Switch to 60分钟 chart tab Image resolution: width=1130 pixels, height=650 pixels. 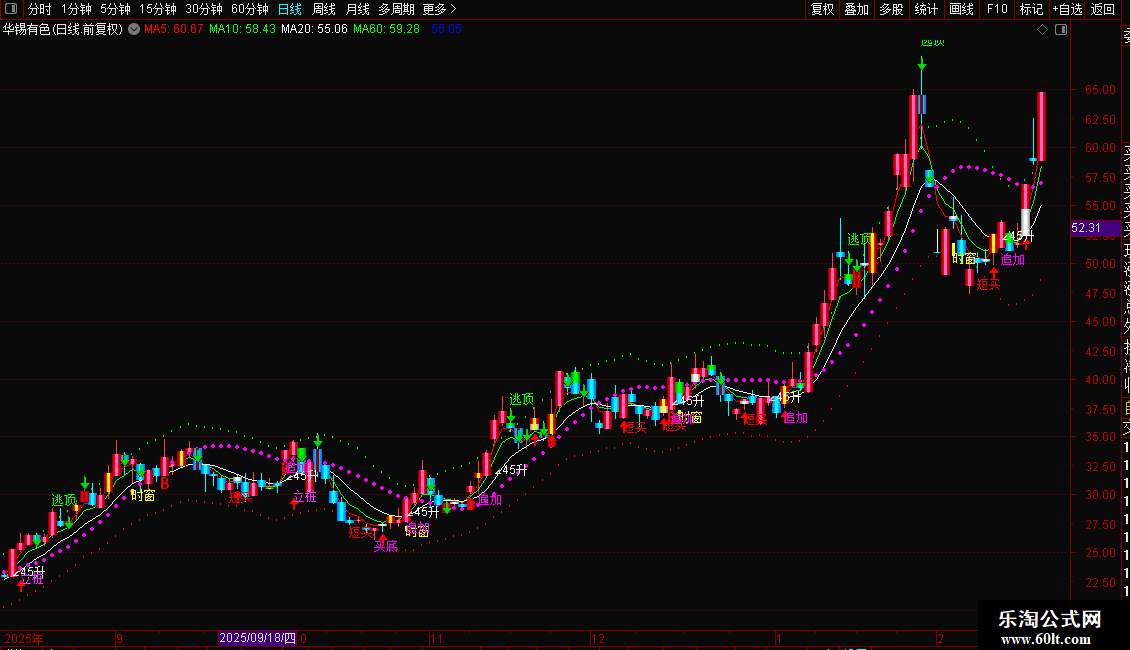(250, 9)
